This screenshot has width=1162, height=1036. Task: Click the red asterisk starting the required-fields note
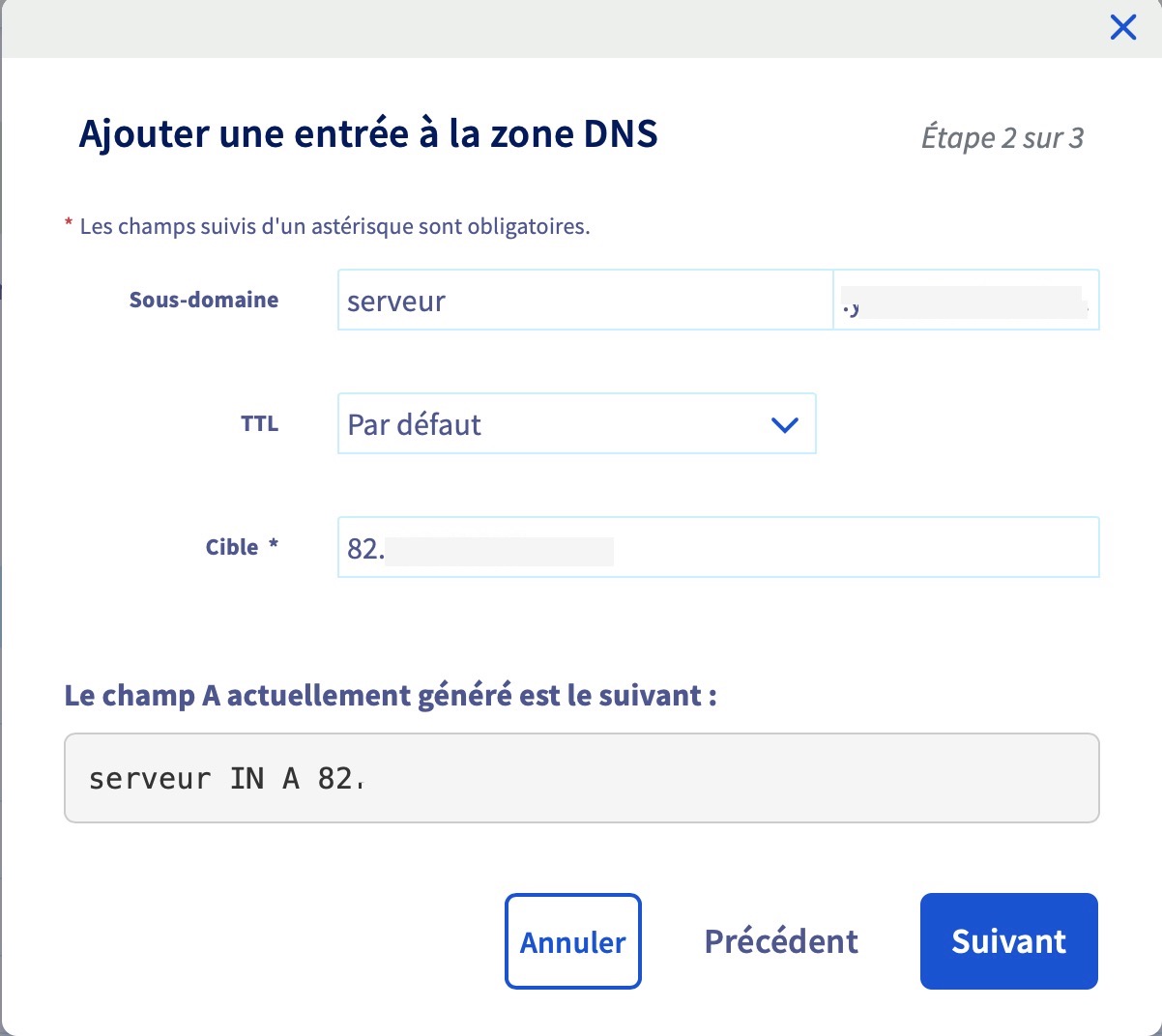click(x=69, y=225)
